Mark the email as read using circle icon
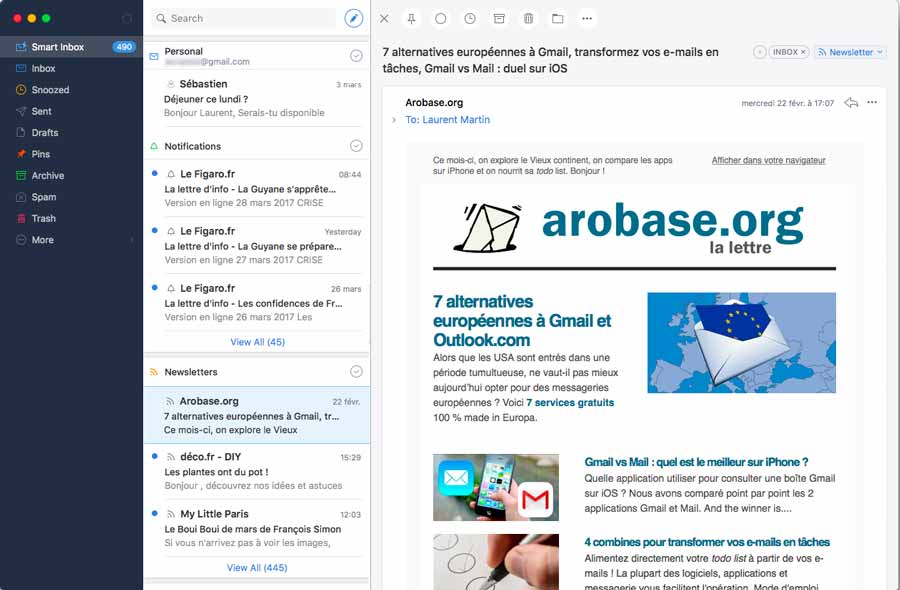 [x=440, y=18]
